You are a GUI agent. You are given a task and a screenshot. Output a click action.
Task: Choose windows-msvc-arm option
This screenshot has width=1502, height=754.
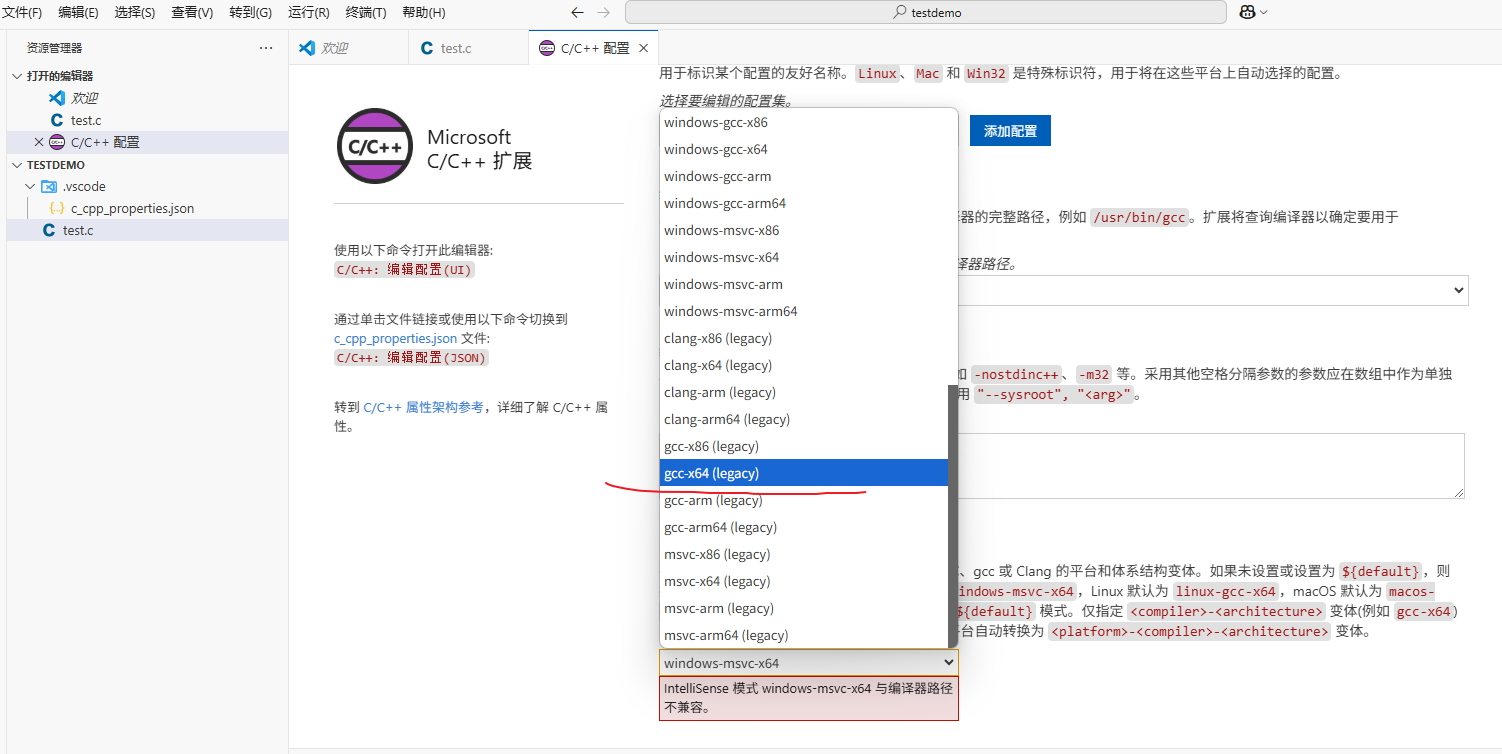(x=804, y=284)
